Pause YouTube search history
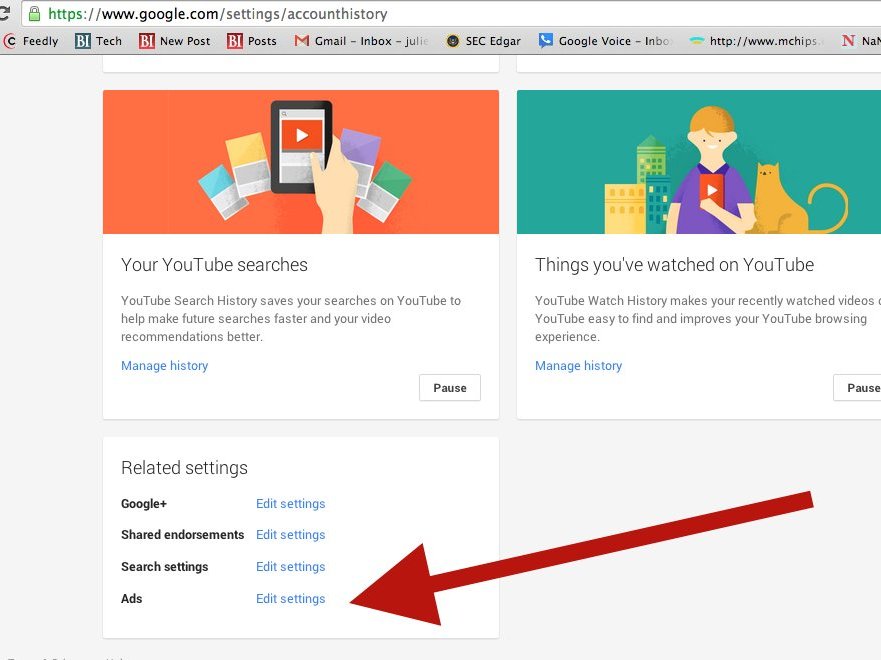Viewport: 881px width, 660px height. click(x=449, y=388)
